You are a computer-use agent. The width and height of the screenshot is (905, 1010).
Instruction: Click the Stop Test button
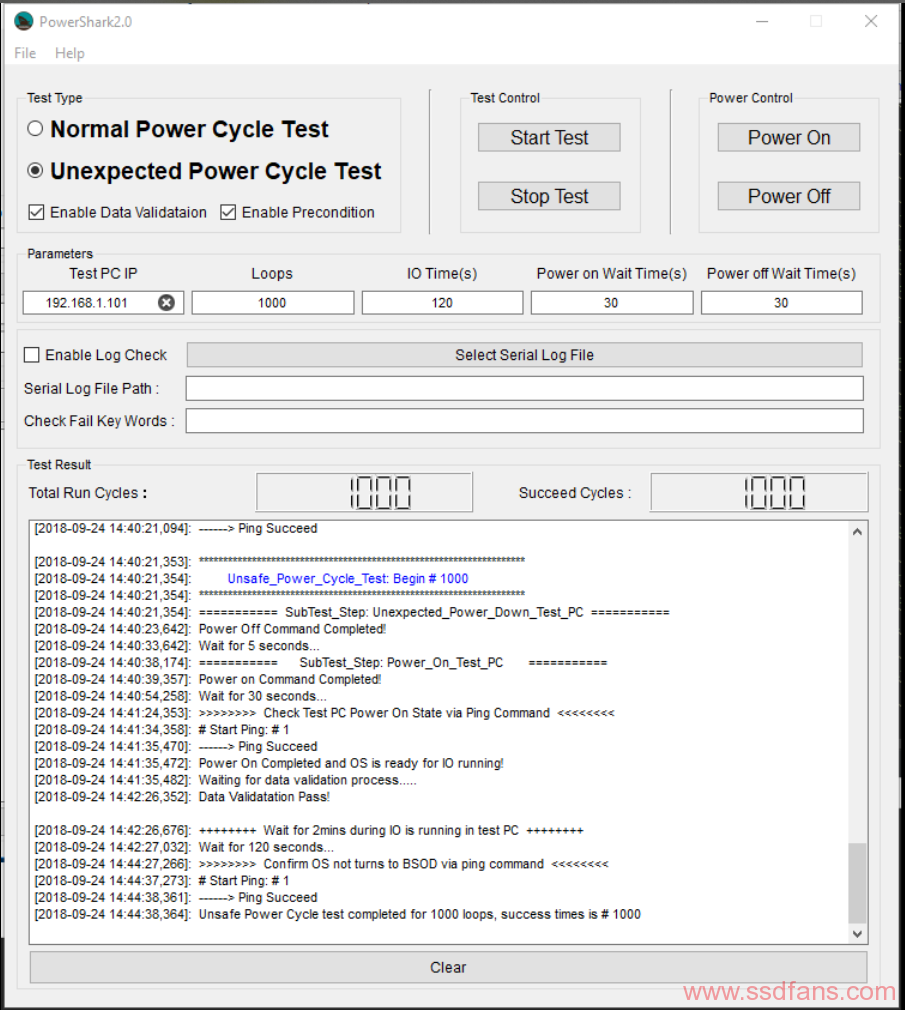549,196
